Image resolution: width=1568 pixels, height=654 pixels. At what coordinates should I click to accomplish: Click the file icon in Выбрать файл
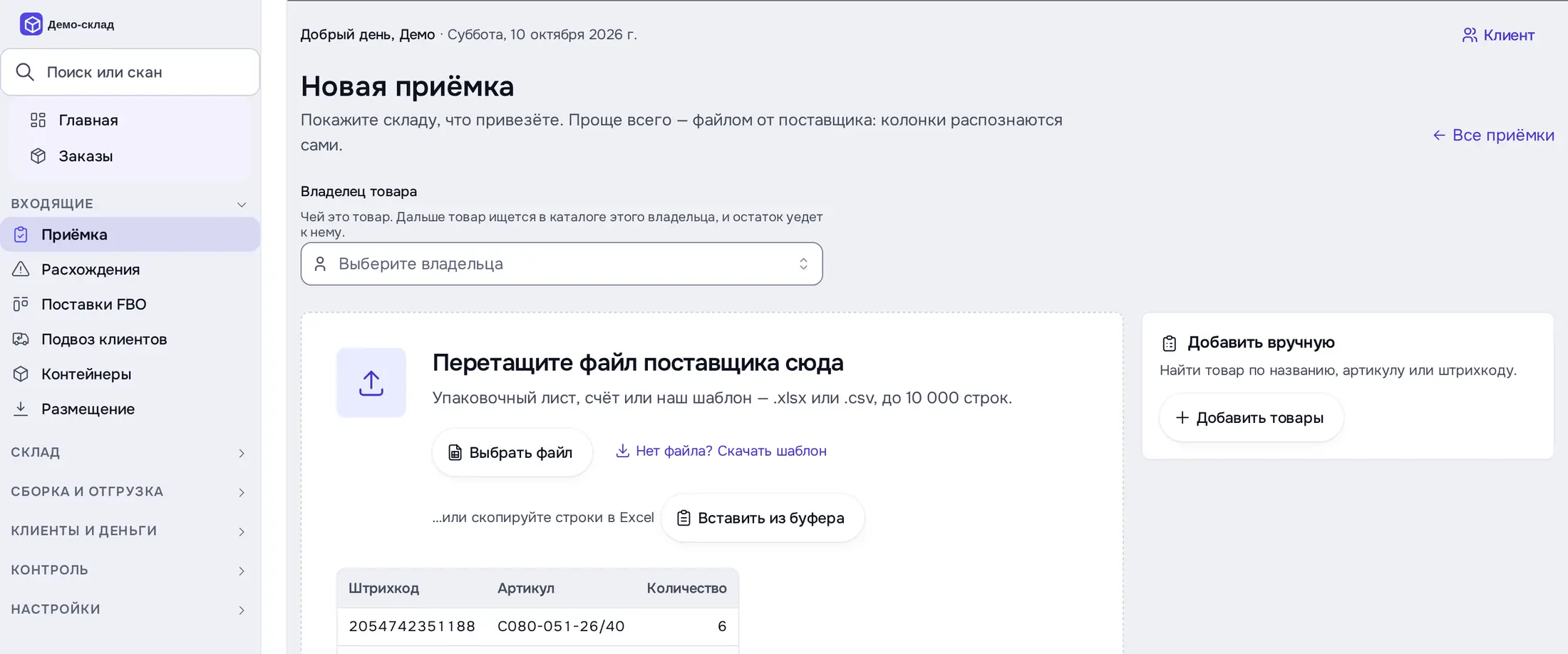coord(455,452)
